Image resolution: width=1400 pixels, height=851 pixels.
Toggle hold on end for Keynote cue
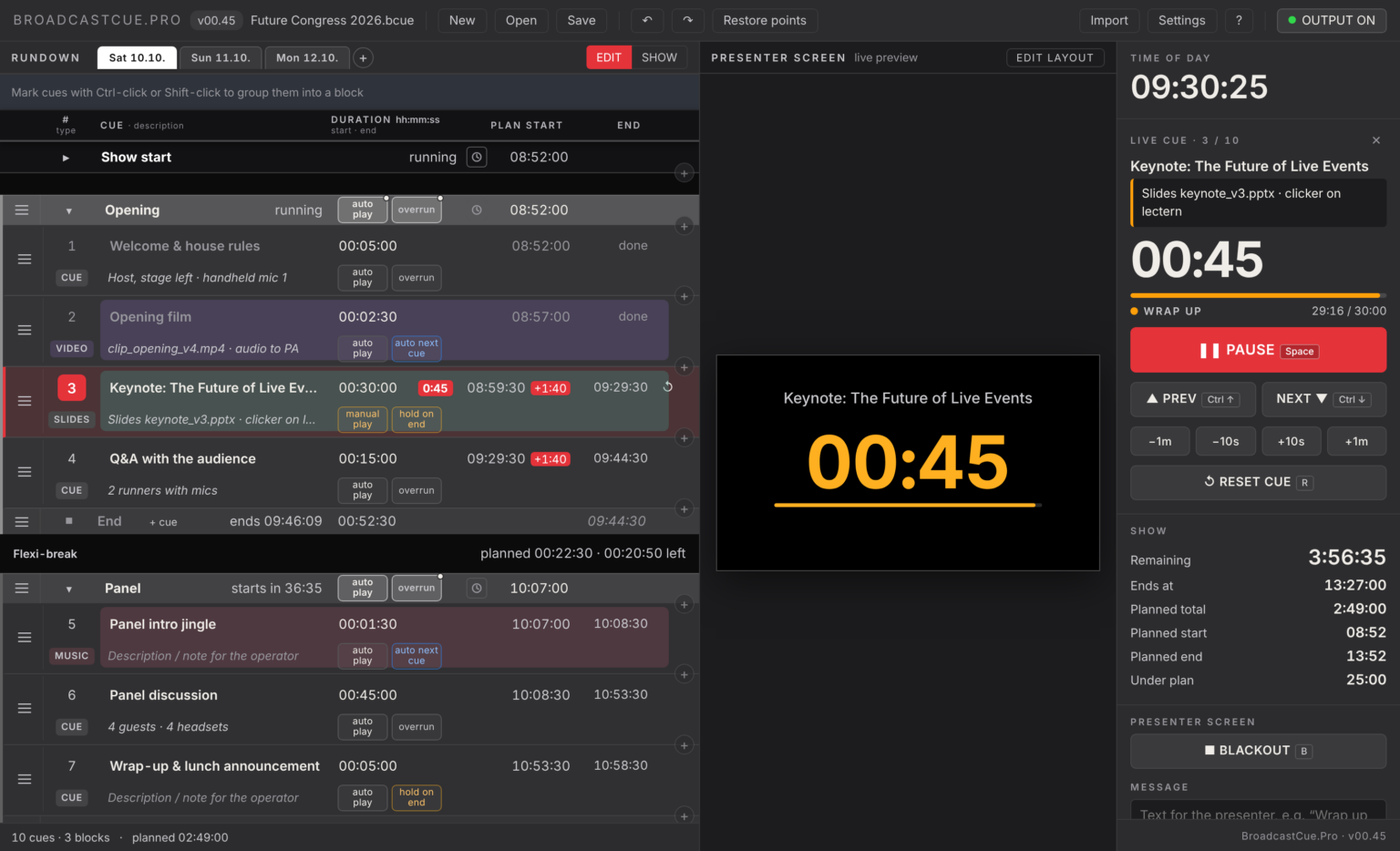point(417,419)
